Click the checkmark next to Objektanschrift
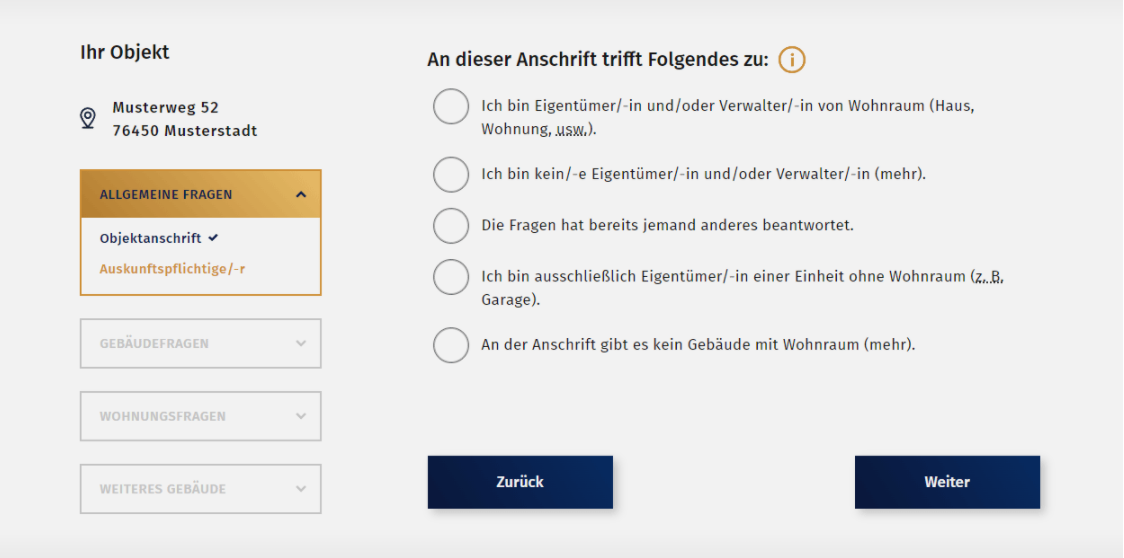Viewport: 1124px width, 558px height. pos(214,238)
